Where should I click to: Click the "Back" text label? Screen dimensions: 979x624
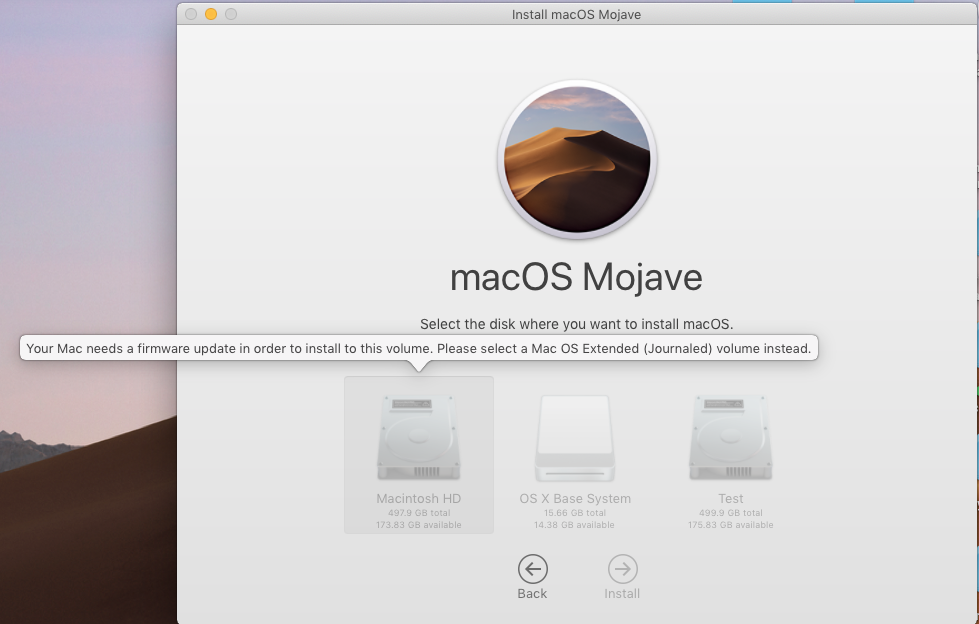pyautogui.click(x=532, y=593)
